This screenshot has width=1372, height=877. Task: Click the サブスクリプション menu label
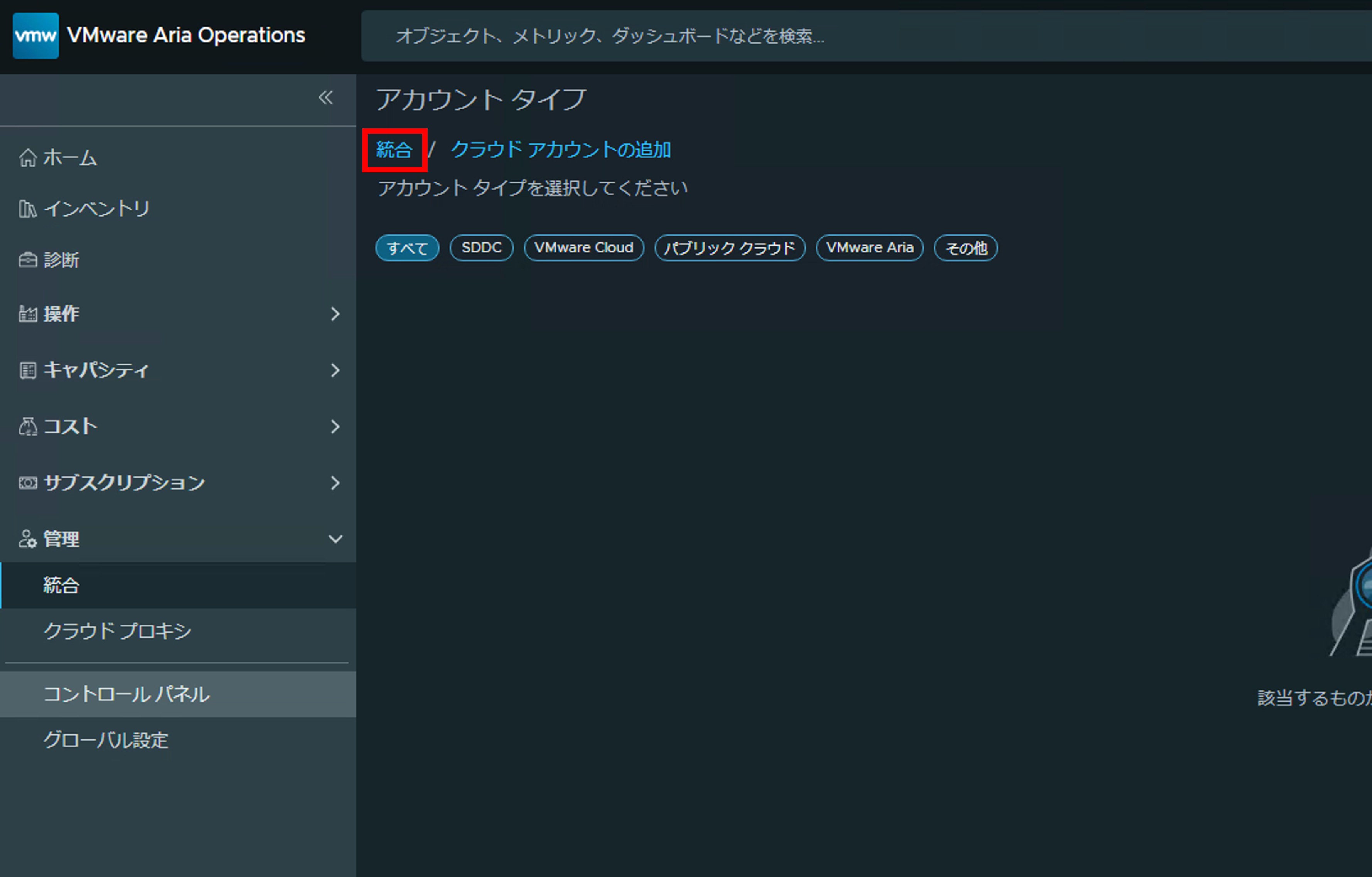124,483
